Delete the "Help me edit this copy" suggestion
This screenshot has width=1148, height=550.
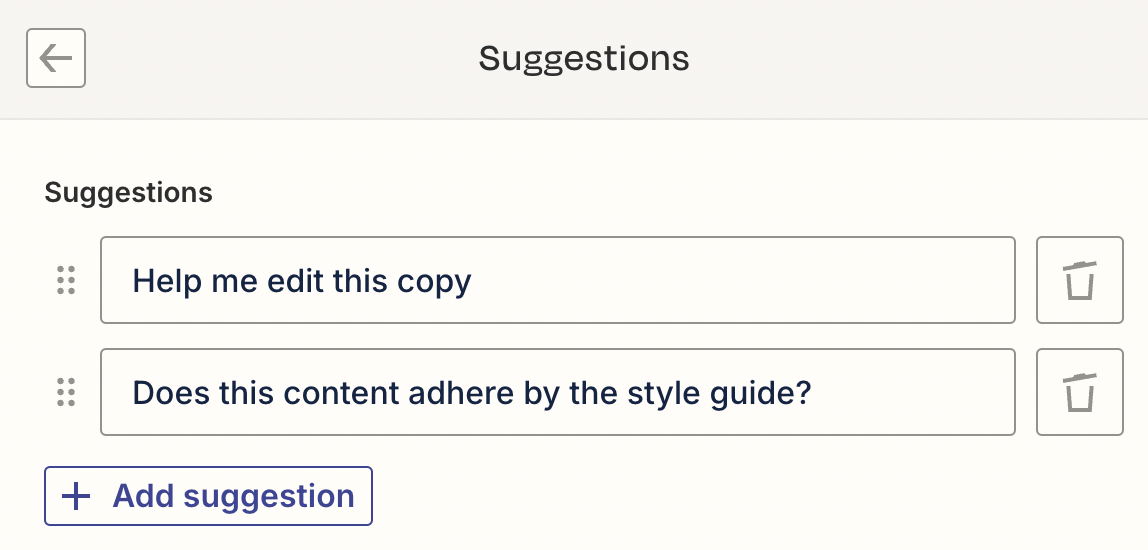click(x=1079, y=281)
